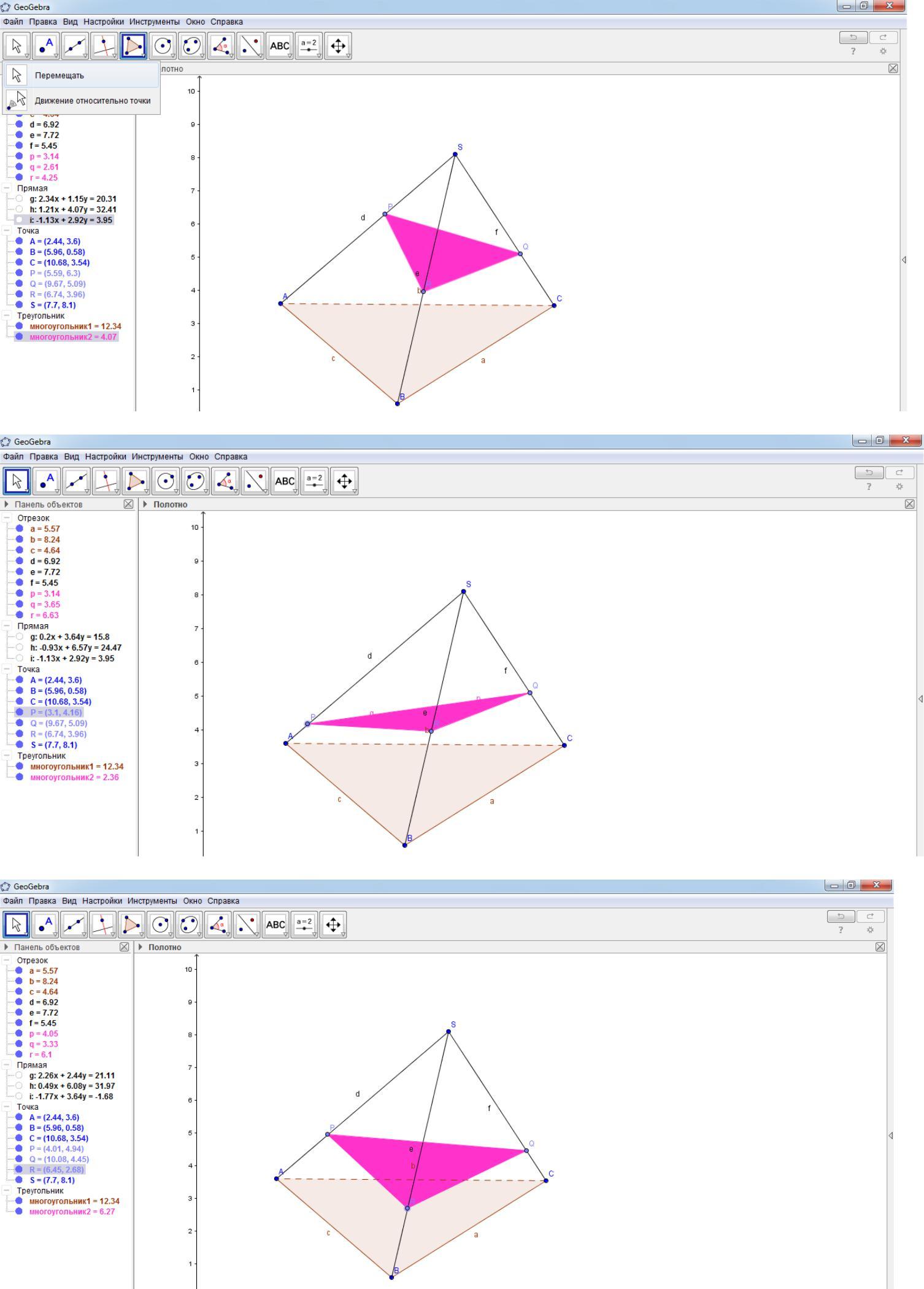The image size is (924, 1289).
Task: Select Move Graphics View tool in bottom window
Action: [x=333, y=924]
